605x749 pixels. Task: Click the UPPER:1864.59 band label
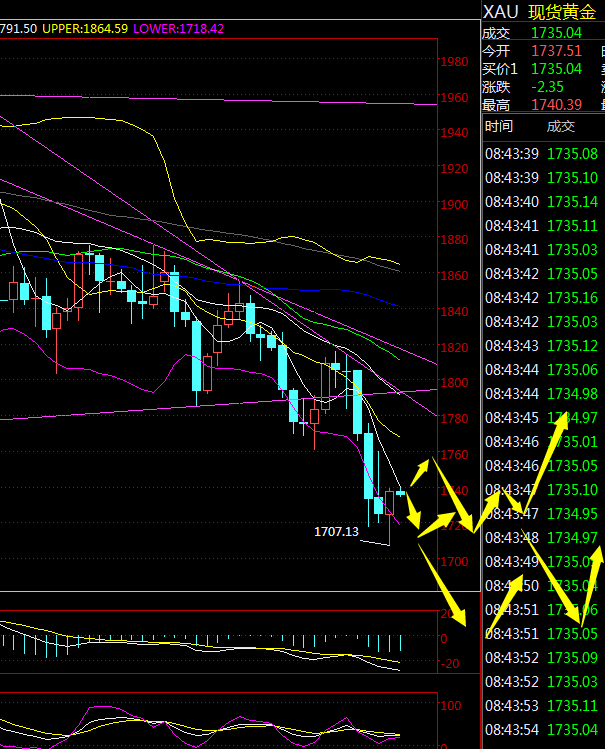85,29
